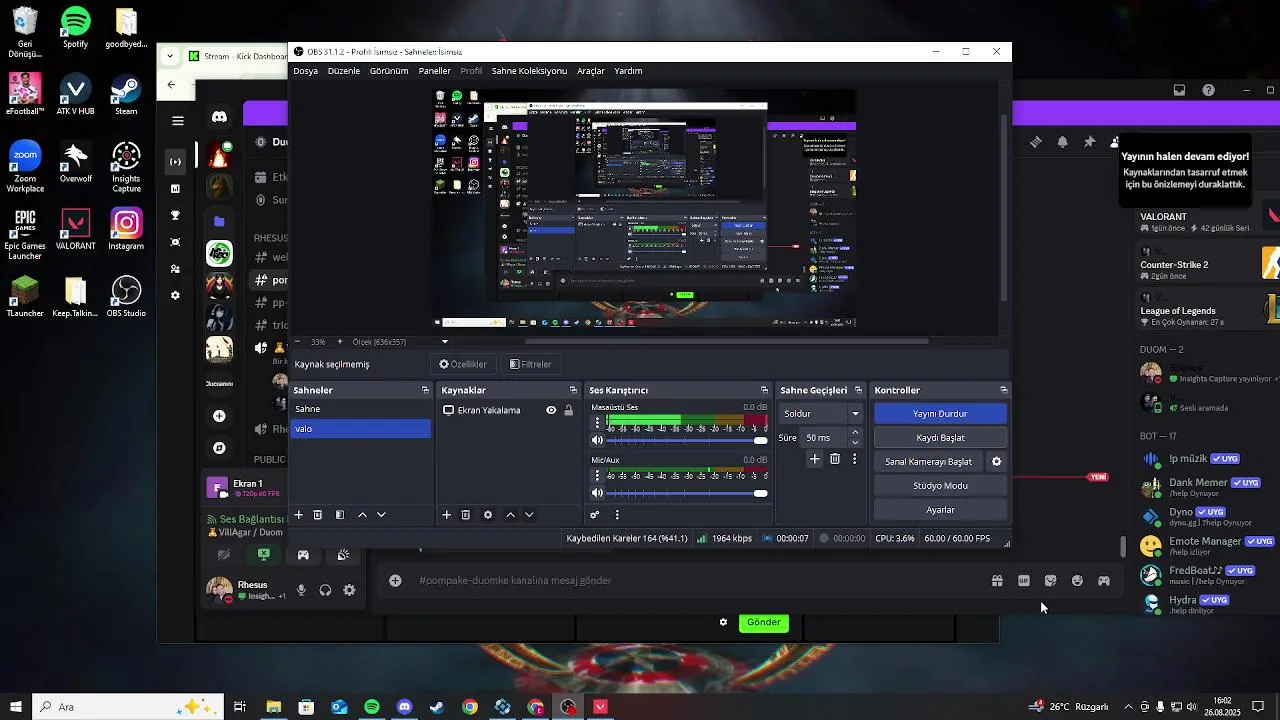Viewport: 1280px width, 720px height.
Task: Add a scene transition with plus icon
Action: tap(815, 459)
